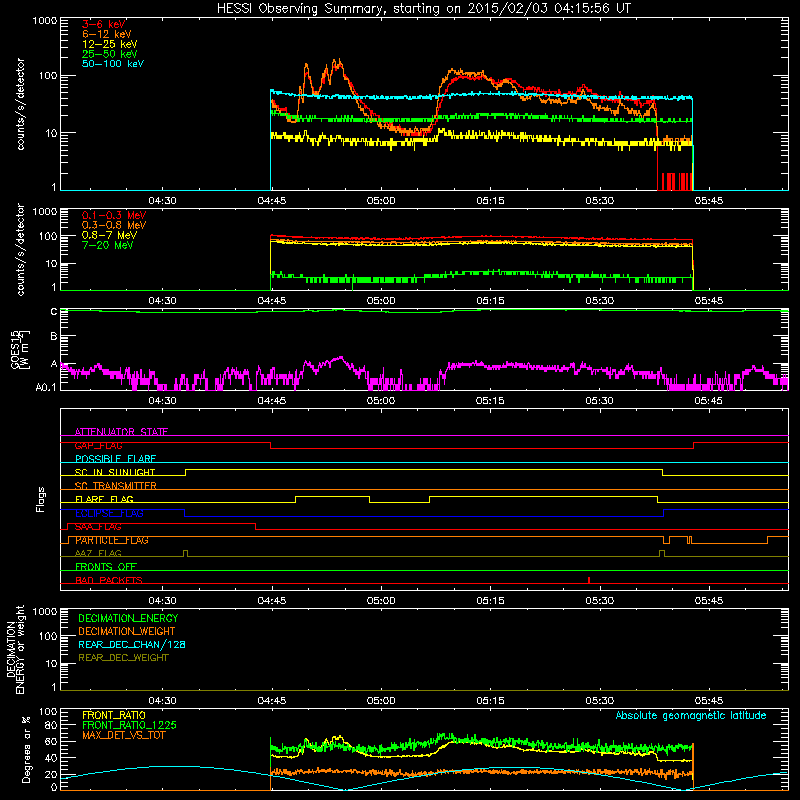
Task: Select the 'C' level tick on GOES15 axis
Action: click(x=54, y=311)
